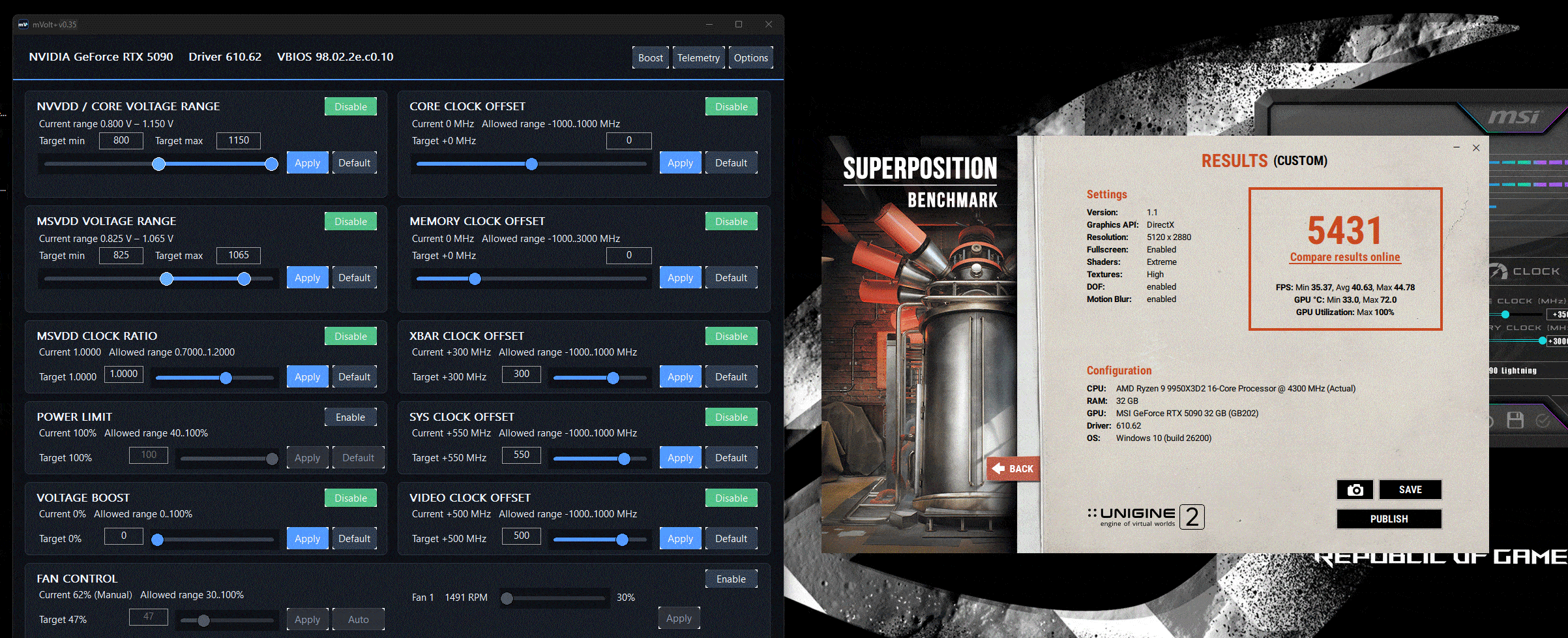Click the benchmark score 5431
This screenshot has width=1568, height=638.
pyautogui.click(x=1345, y=230)
